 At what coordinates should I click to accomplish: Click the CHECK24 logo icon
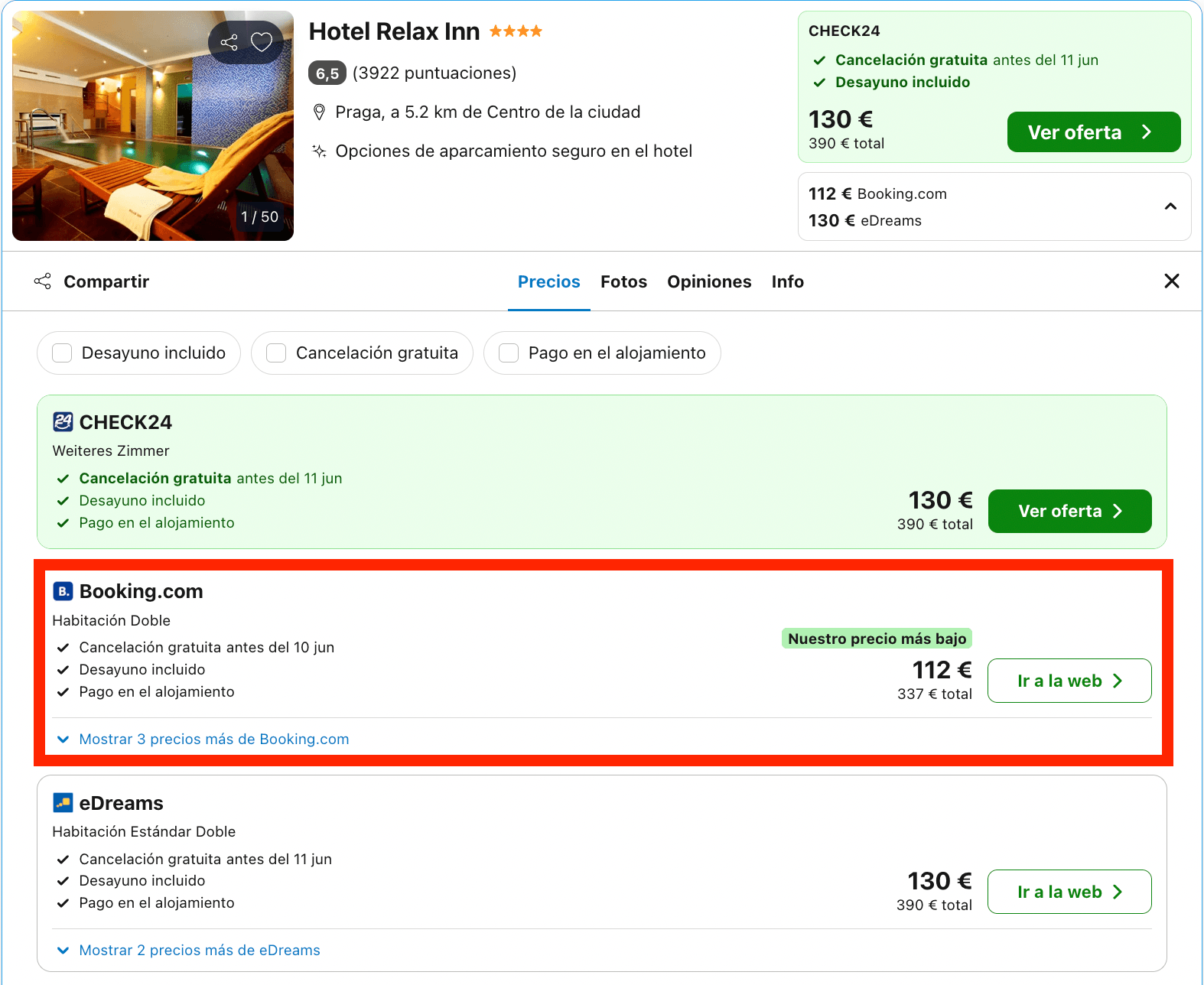pyautogui.click(x=63, y=421)
